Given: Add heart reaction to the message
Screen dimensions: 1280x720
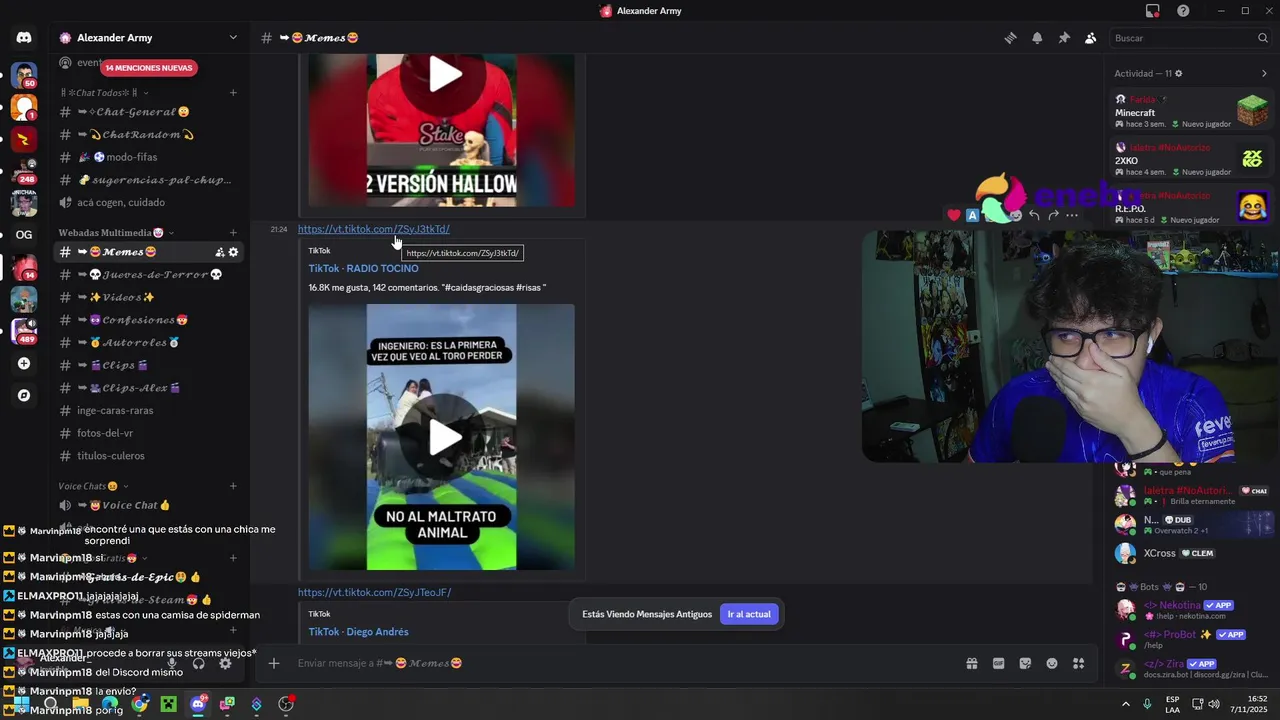Looking at the screenshot, I should click(x=954, y=215).
